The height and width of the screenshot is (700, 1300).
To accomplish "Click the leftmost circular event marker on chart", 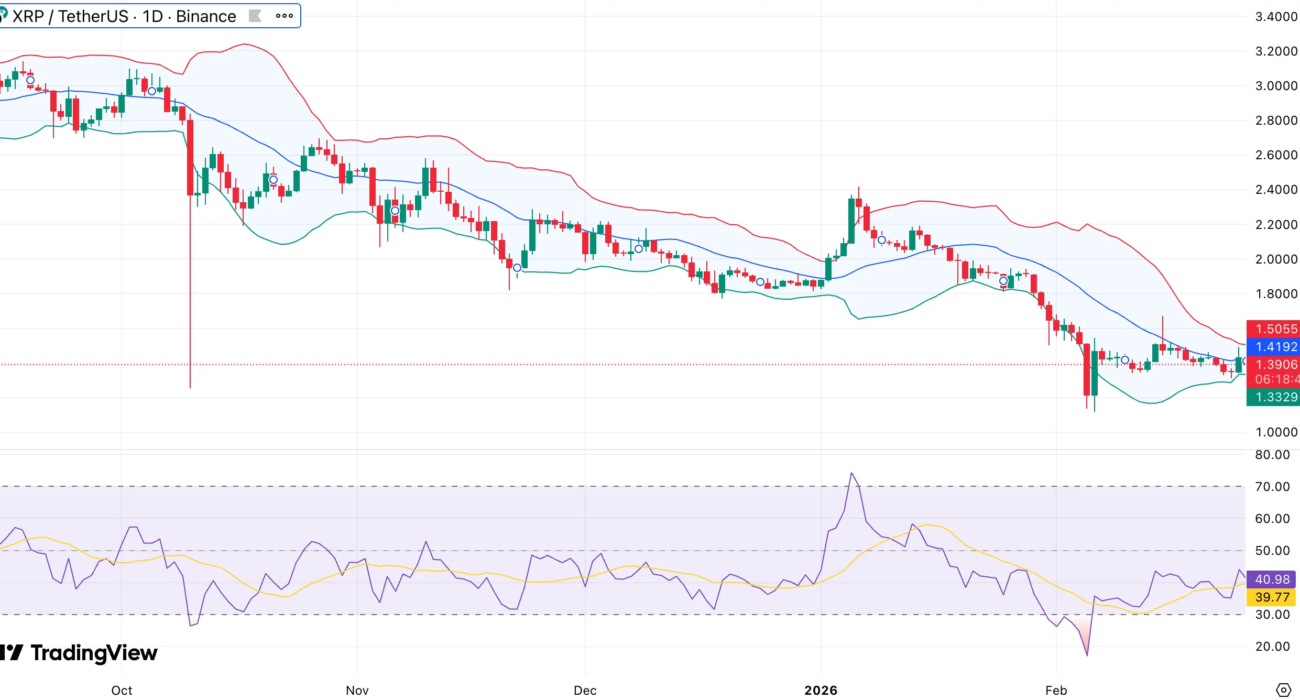I will (x=30, y=80).
